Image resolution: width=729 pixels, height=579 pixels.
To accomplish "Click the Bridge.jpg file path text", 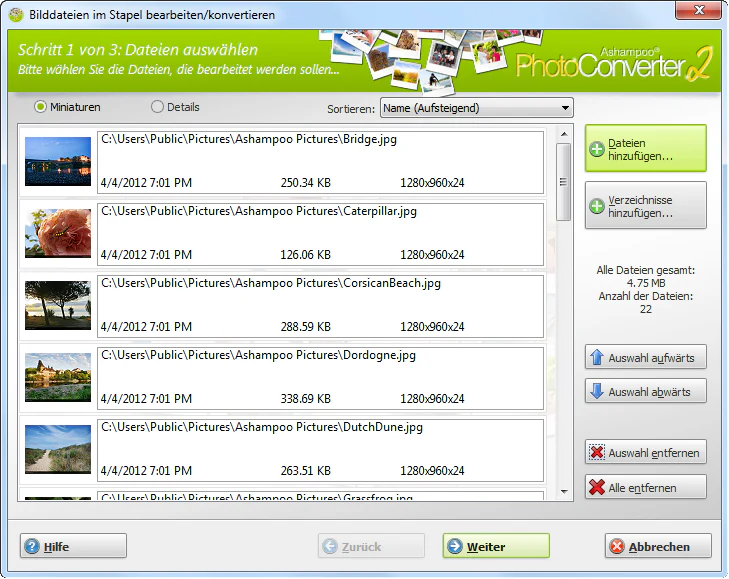I will point(249,139).
